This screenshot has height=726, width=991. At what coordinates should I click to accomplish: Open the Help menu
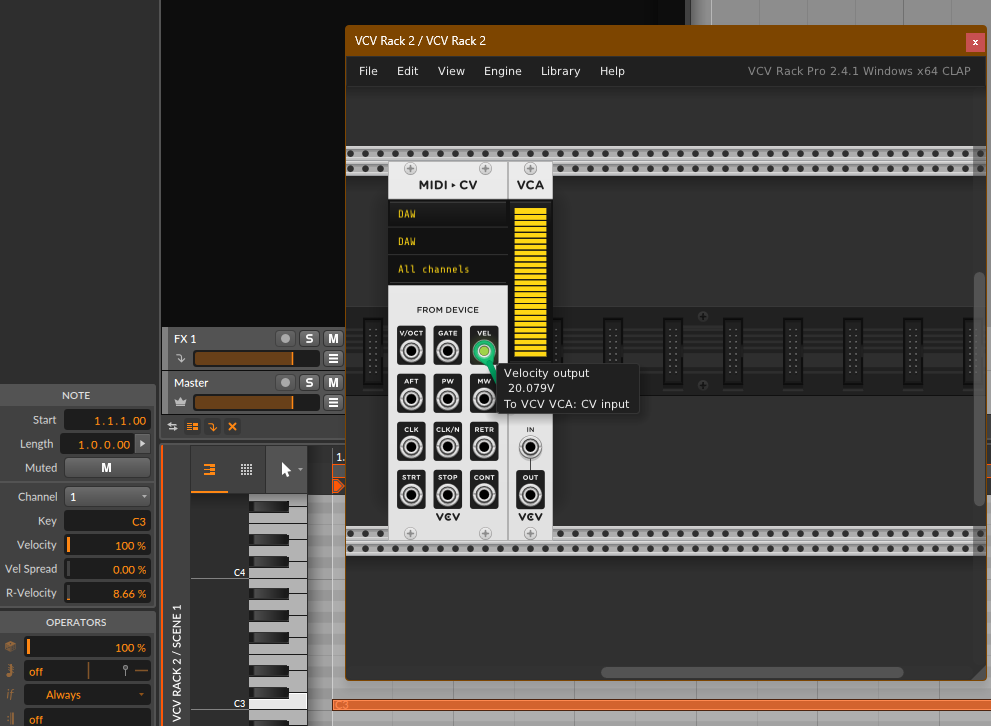click(x=612, y=71)
